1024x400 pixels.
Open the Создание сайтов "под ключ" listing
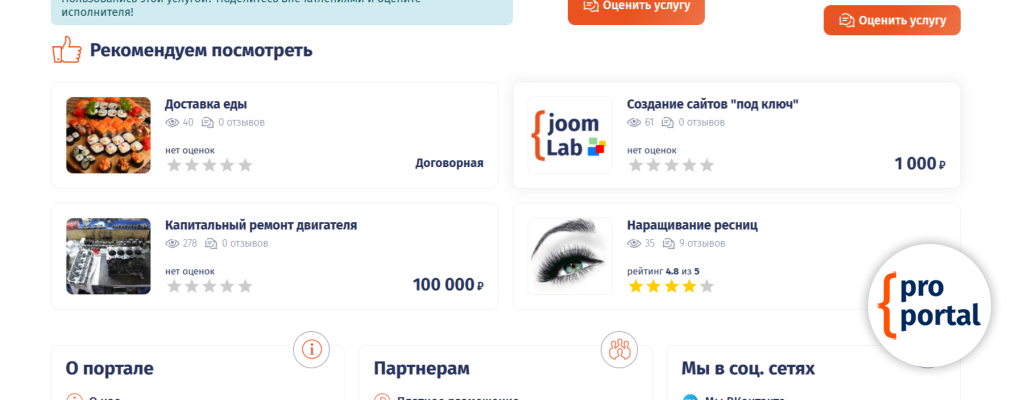pyautogui.click(x=713, y=104)
